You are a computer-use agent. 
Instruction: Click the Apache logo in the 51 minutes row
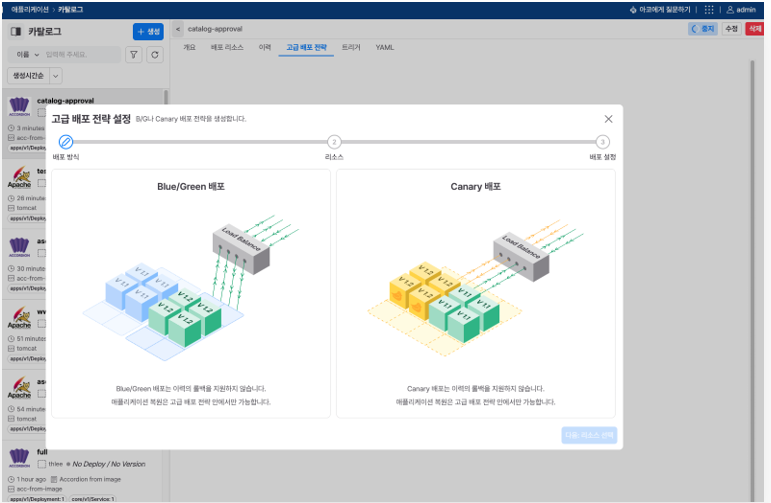[19, 318]
